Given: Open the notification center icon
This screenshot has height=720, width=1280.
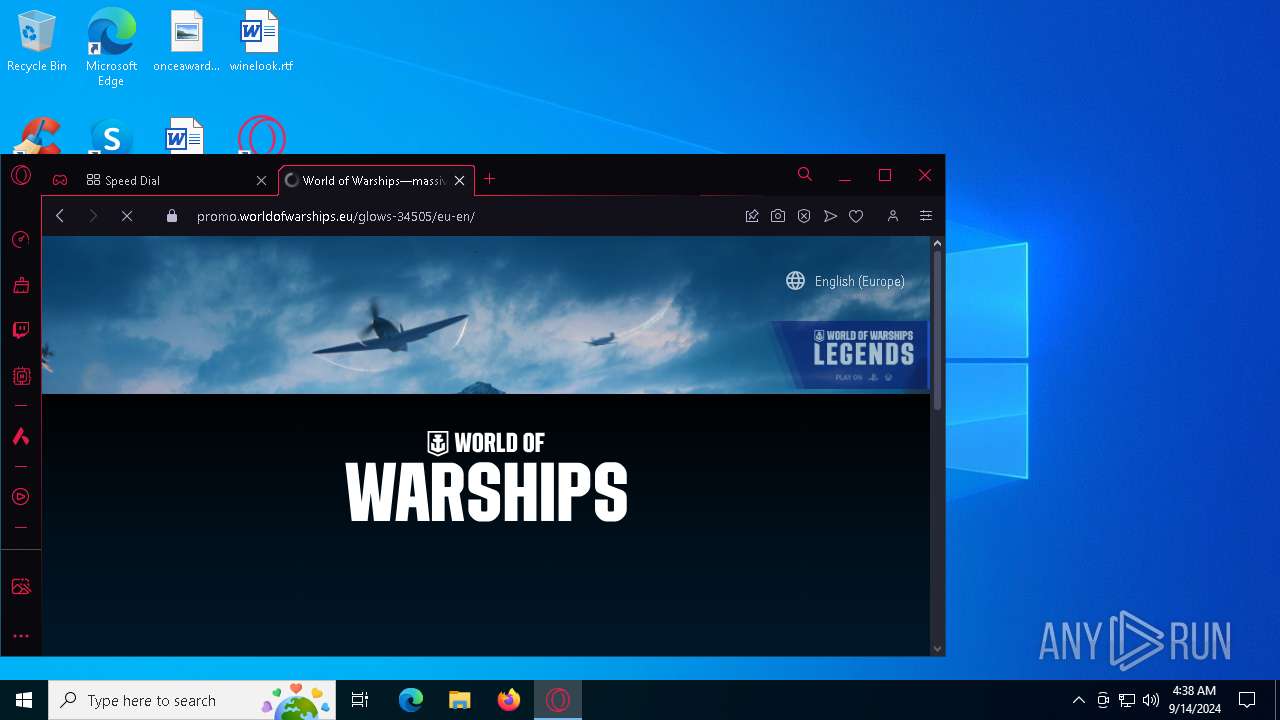Looking at the screenshot, I should (1247, 700).
